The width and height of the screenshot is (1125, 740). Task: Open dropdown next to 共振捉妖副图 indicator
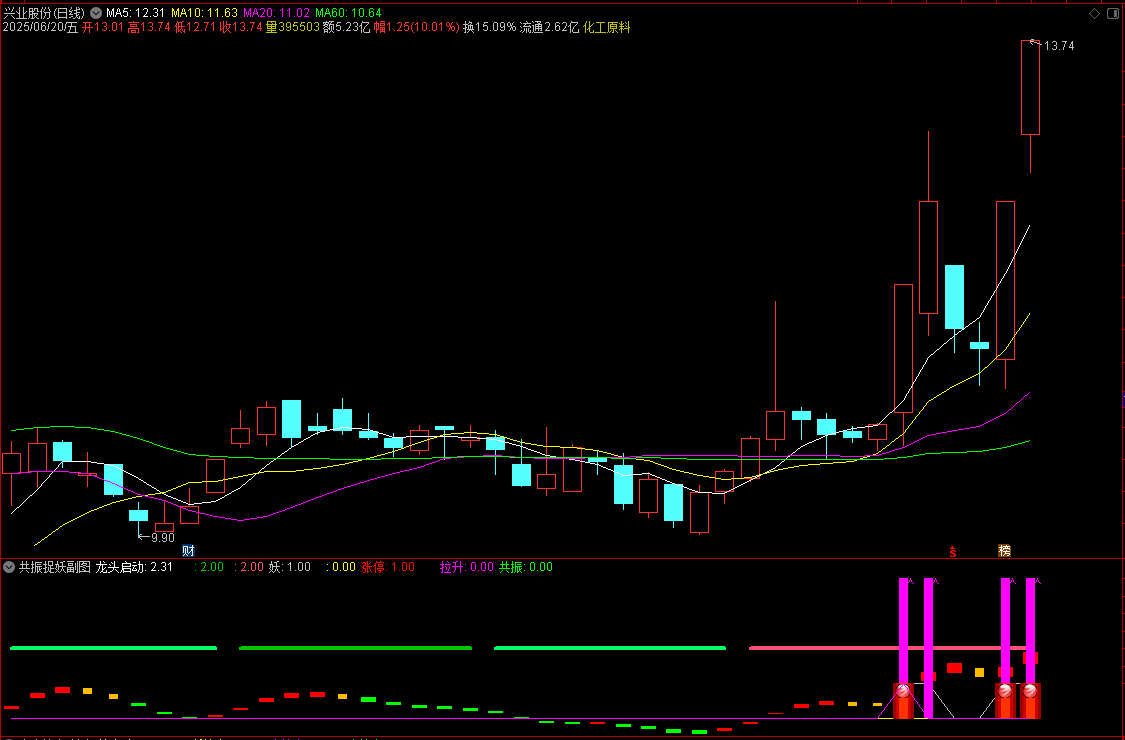coord(9,567)
